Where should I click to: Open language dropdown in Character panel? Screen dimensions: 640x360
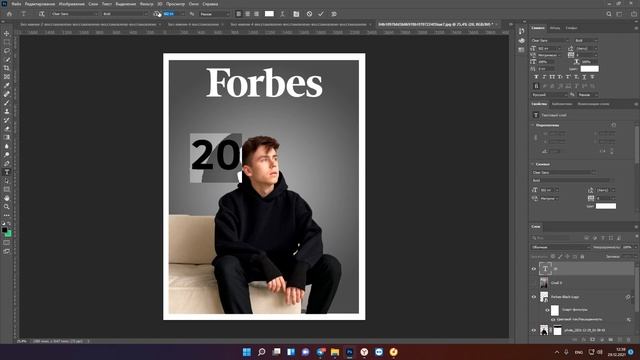pyautogui.click(x=549, y=95)
